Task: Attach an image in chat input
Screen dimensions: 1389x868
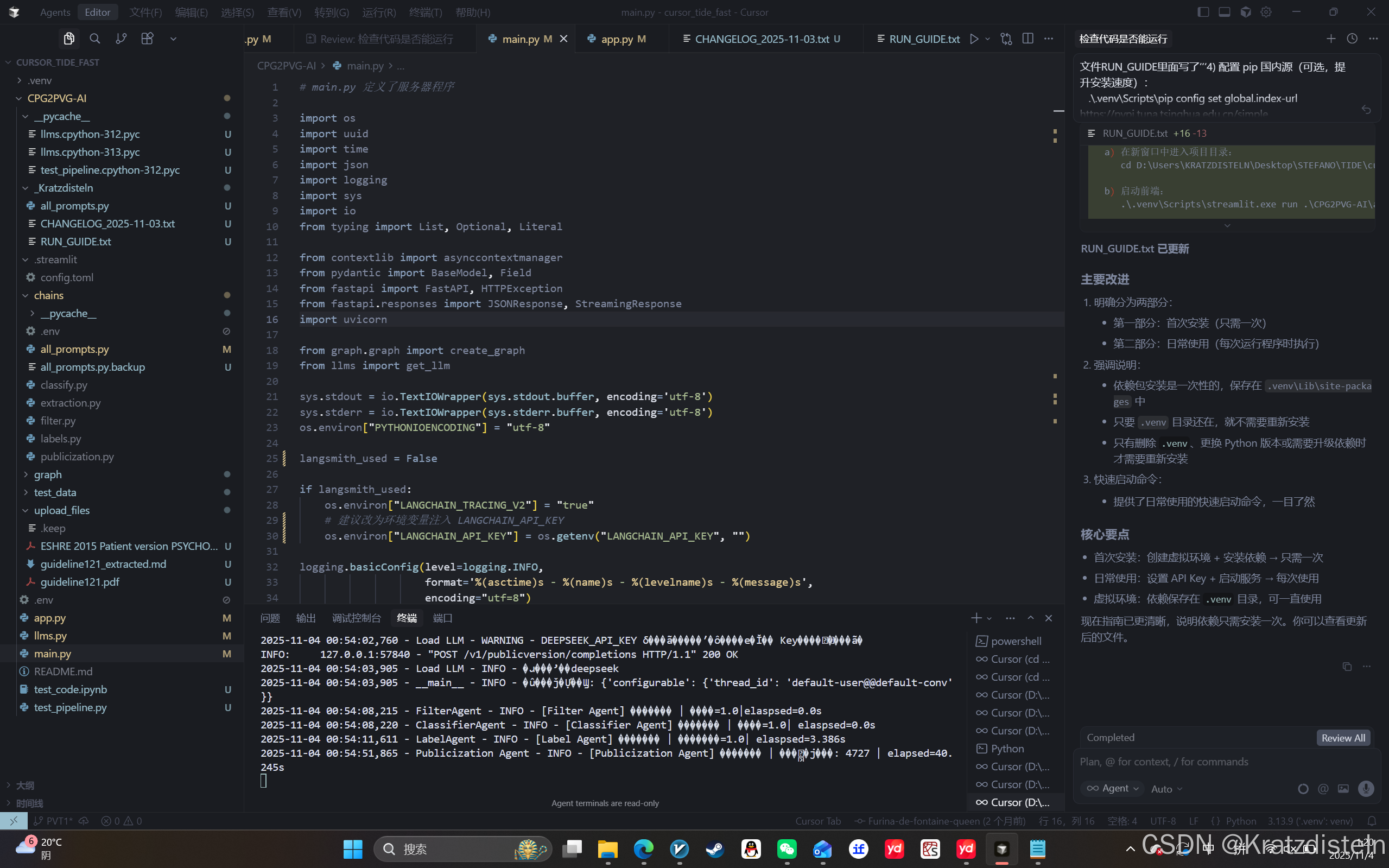Action: [x=1343, y=789]
